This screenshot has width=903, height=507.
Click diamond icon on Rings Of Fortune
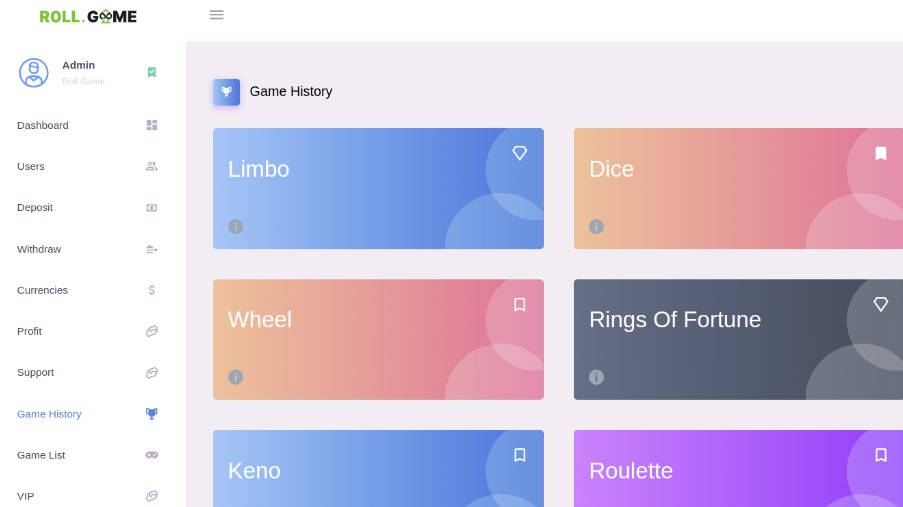click(x=881, y=304)
